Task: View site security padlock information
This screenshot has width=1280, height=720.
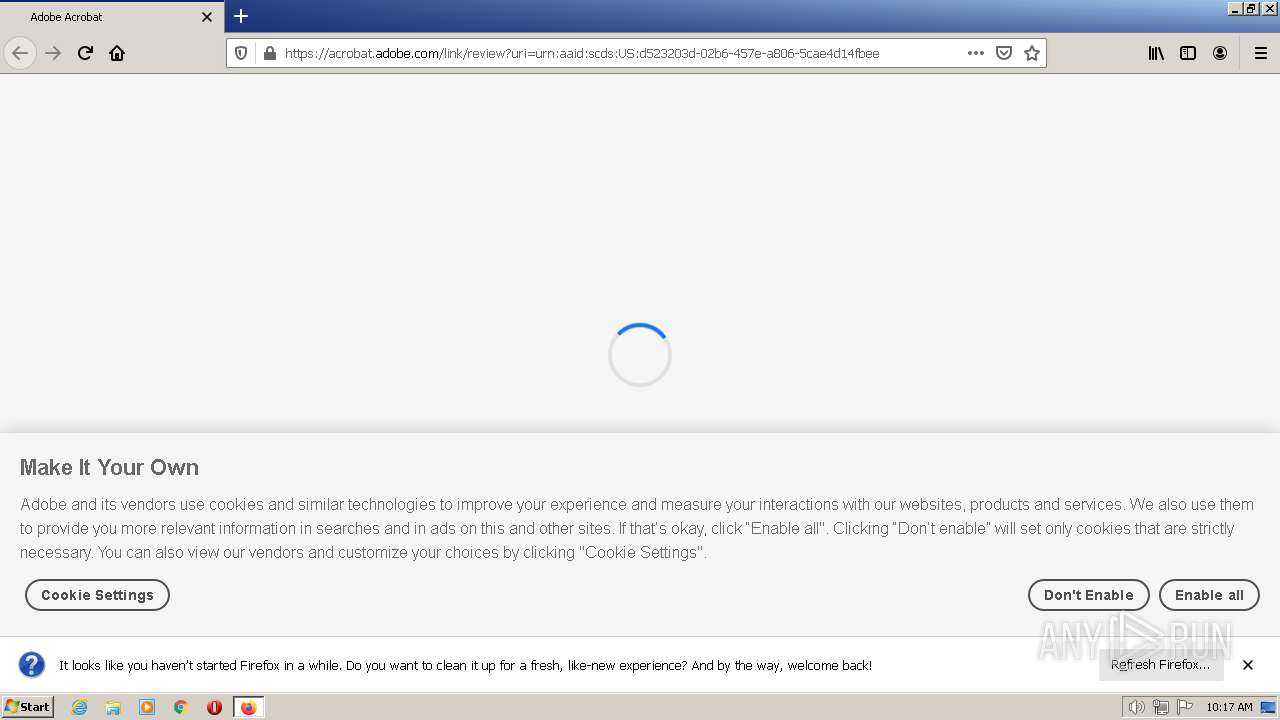Action: (269, 53)
